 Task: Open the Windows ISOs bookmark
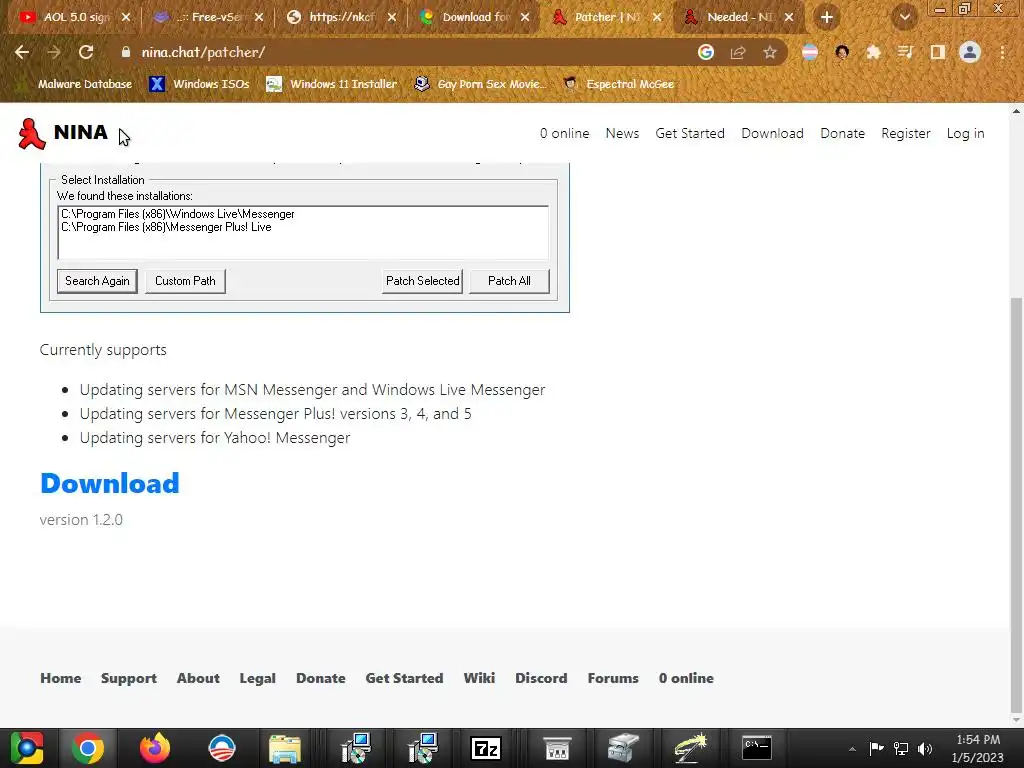(x=199, y=84)
